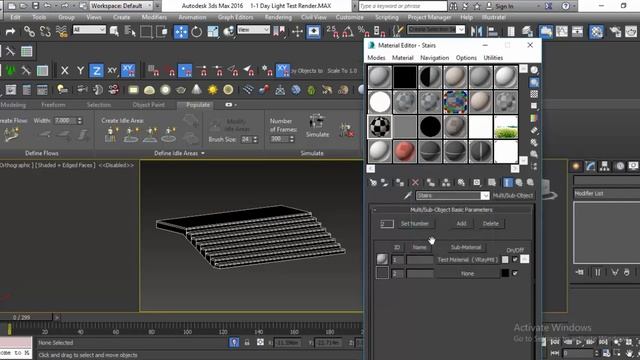Click the None sub-material button
This screenshot has width=640, height=360.
click(x=468, y=273)
